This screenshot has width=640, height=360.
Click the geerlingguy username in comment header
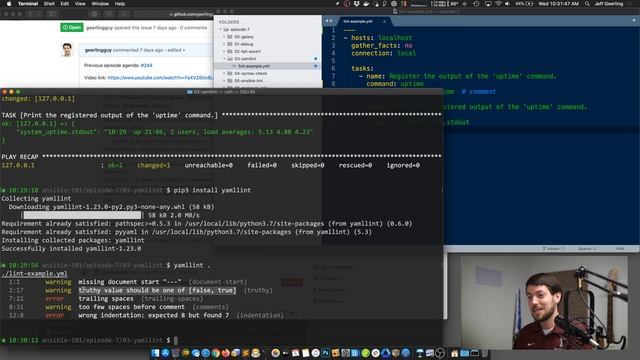point(98,50)
